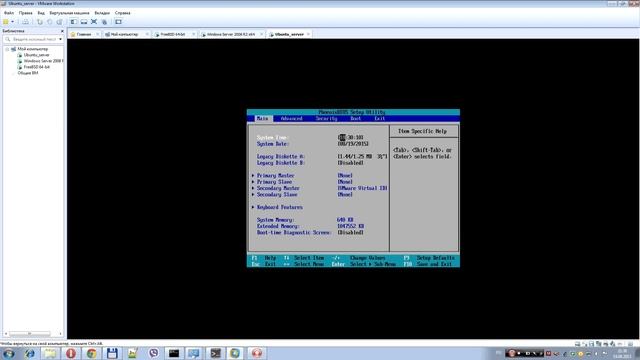
Task: Open Internet Explorer from the taskbar
Action: [x=29, y=353]
